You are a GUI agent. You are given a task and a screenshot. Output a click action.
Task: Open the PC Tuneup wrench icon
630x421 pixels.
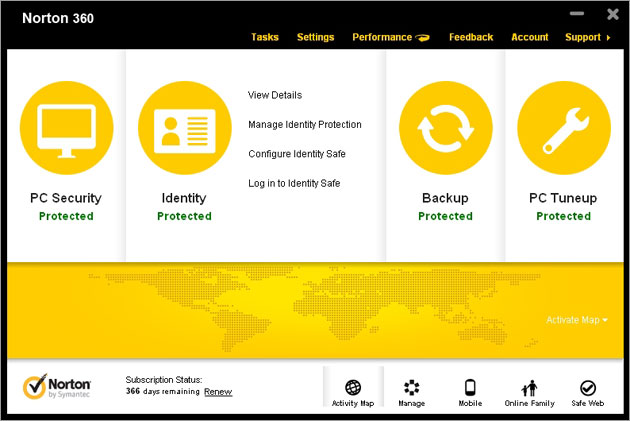point(564,128)
